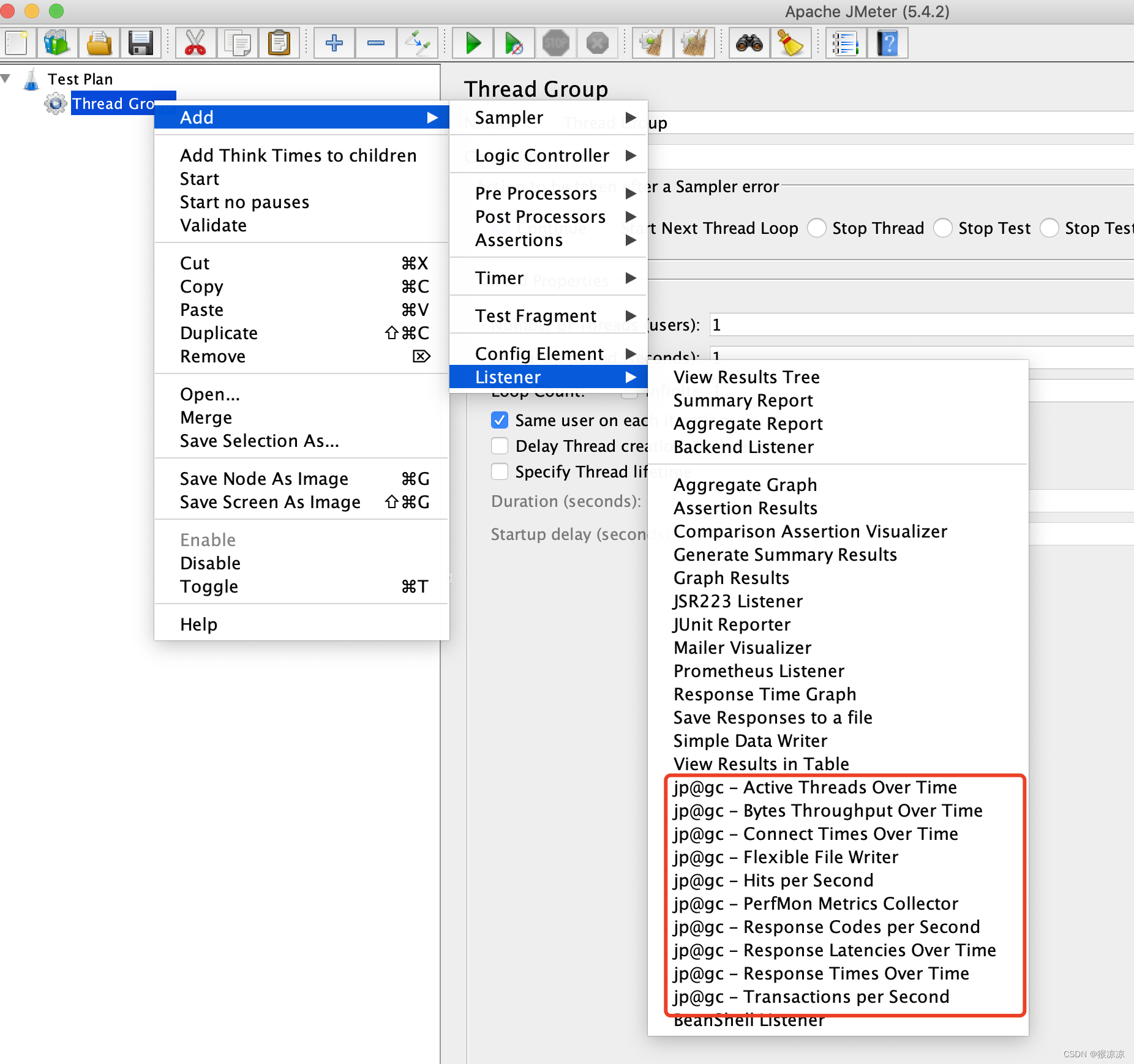
Task: Select jp@gc PerfMon Metrics Collector
Action: (x=838, y=904)
